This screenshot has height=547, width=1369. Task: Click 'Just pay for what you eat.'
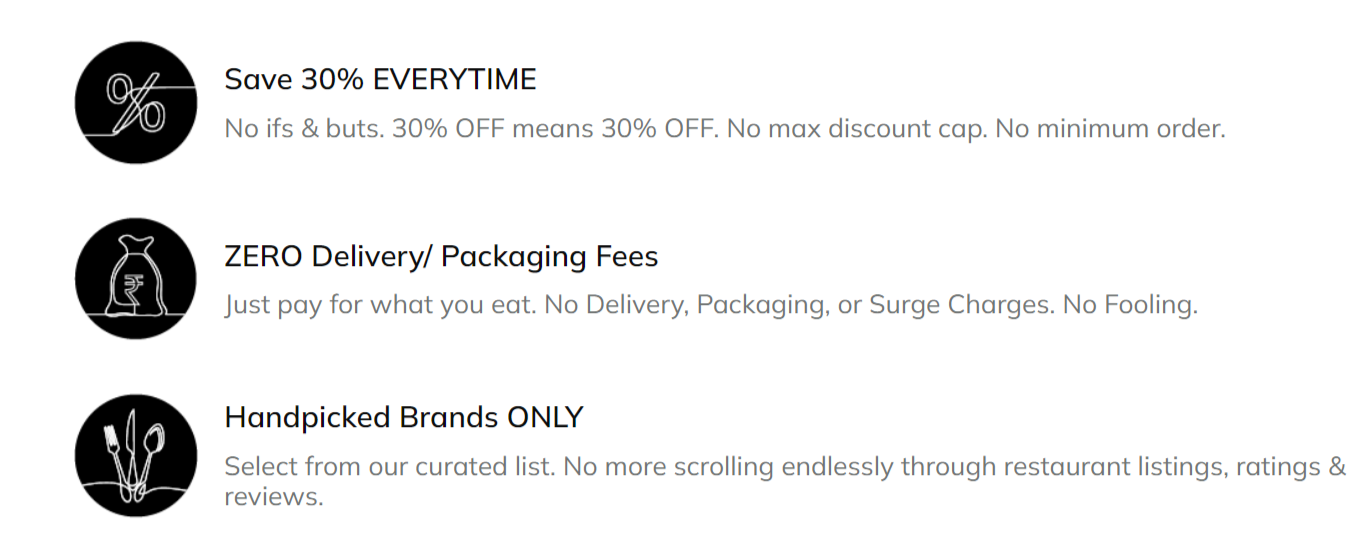[380, 304]
